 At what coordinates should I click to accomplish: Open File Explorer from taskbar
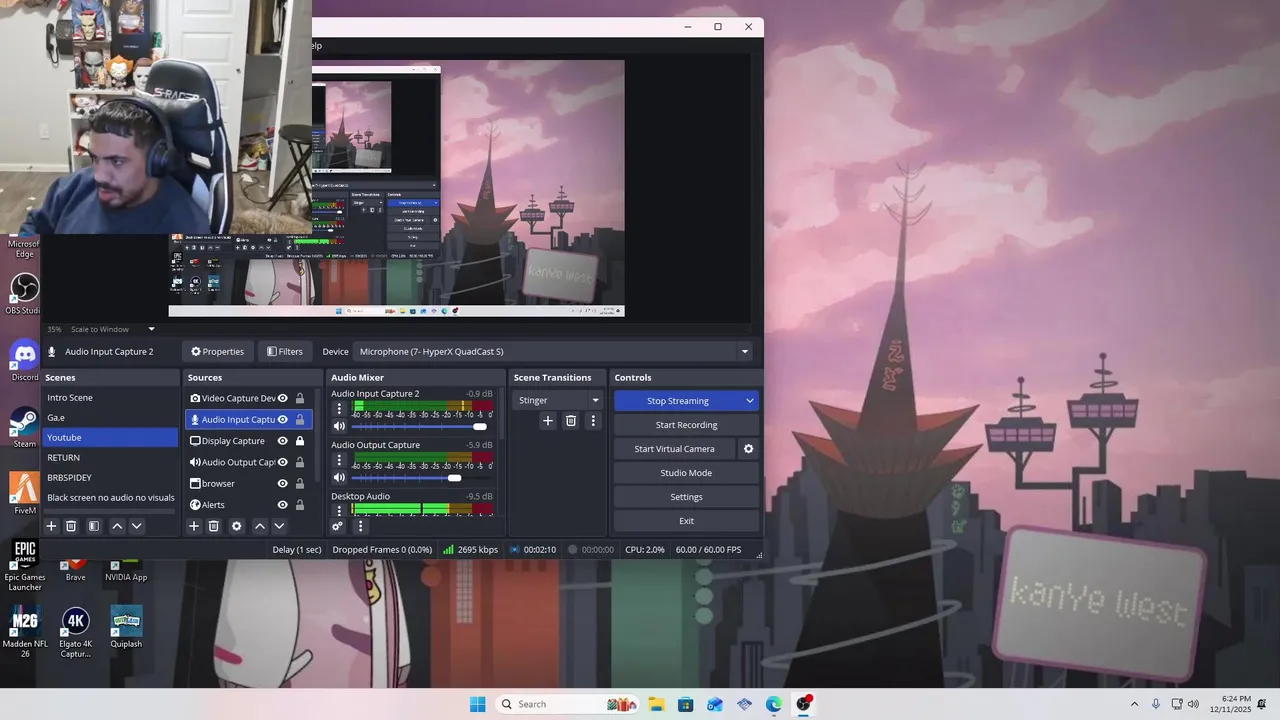(656, 704)
